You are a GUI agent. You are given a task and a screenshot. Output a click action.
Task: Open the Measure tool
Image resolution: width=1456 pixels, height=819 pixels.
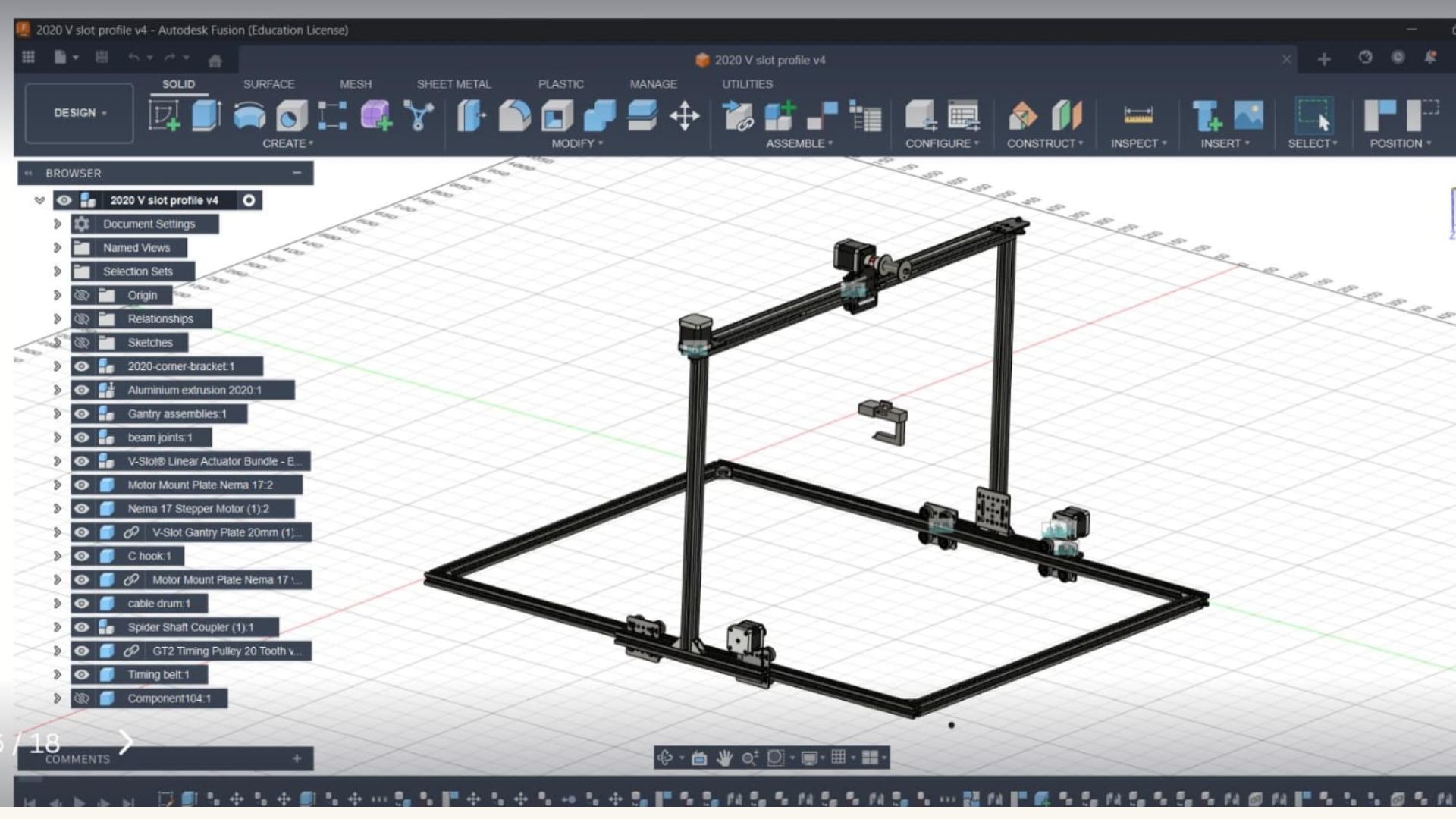coord(1138,115)
